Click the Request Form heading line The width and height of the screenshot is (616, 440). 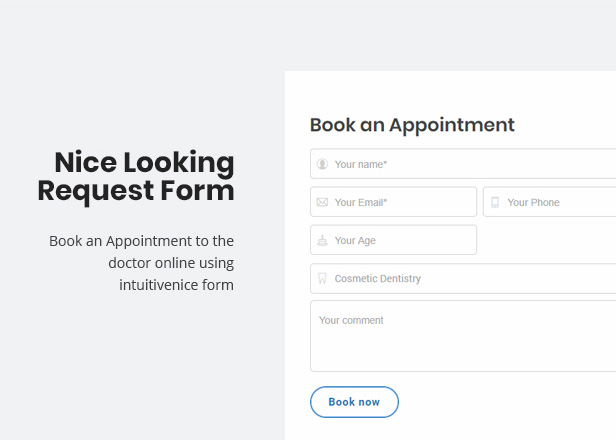[x=136, y=191]
